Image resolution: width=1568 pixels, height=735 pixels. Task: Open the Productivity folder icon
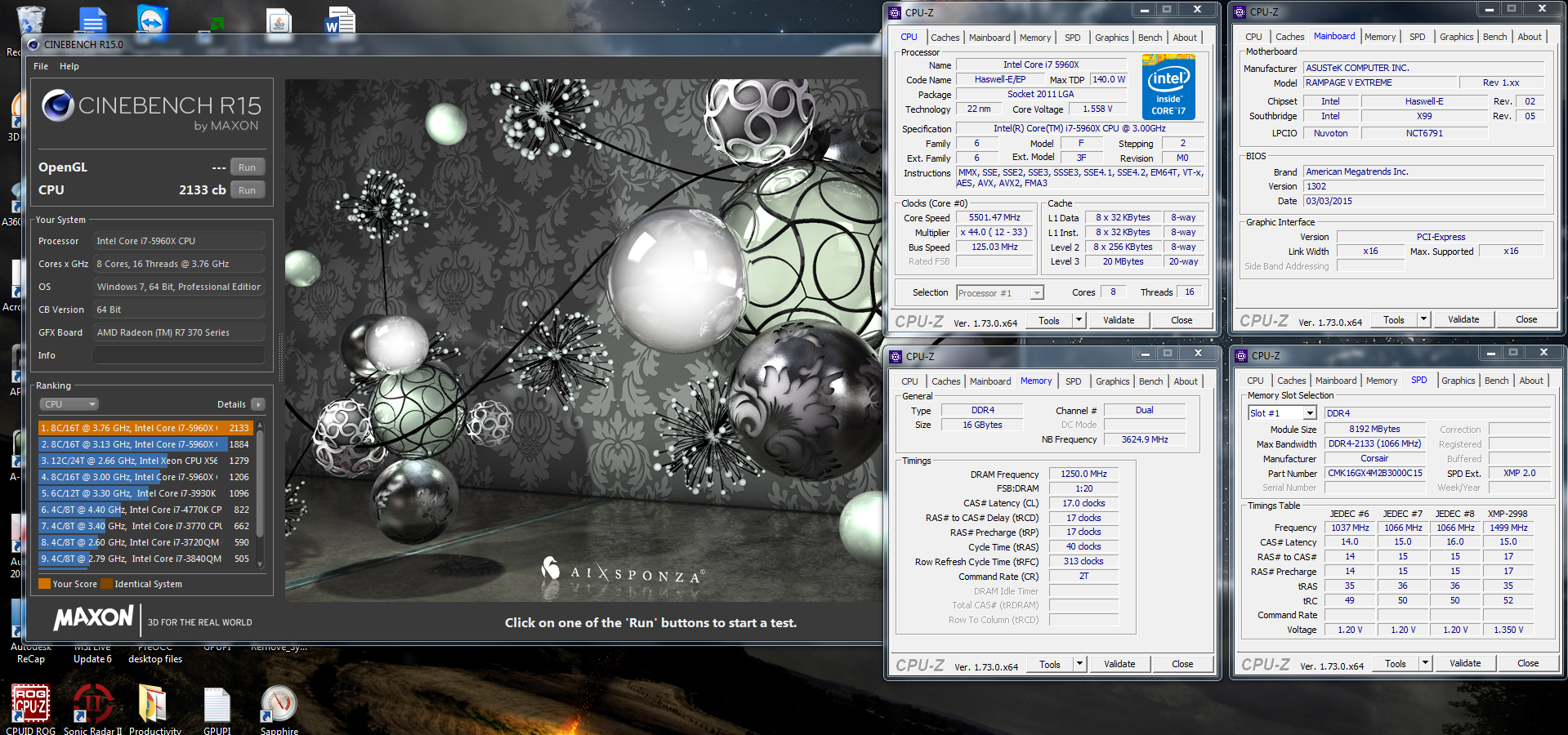point(154,703)
